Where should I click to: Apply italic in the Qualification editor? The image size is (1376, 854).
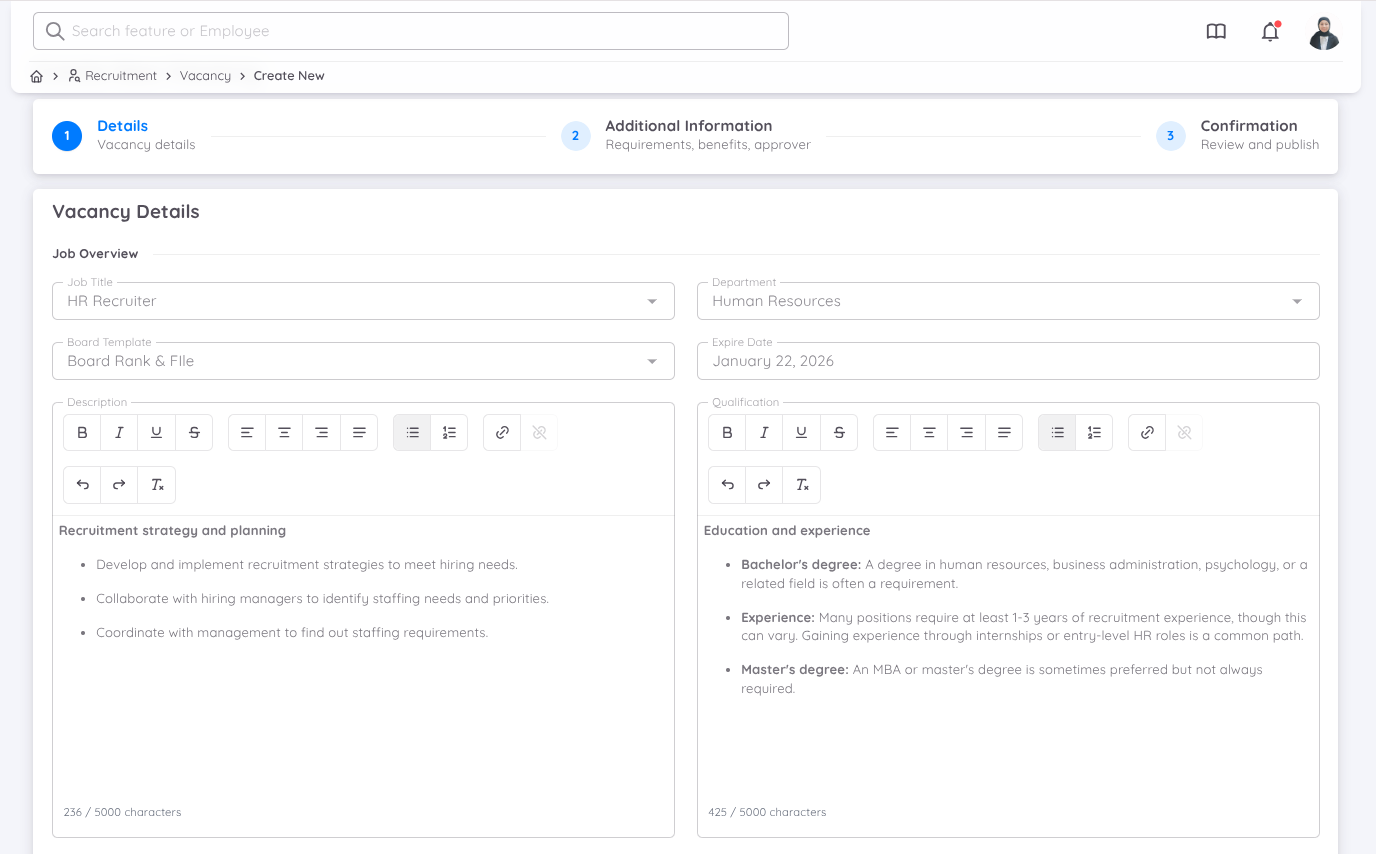click(x=764, y=433)
